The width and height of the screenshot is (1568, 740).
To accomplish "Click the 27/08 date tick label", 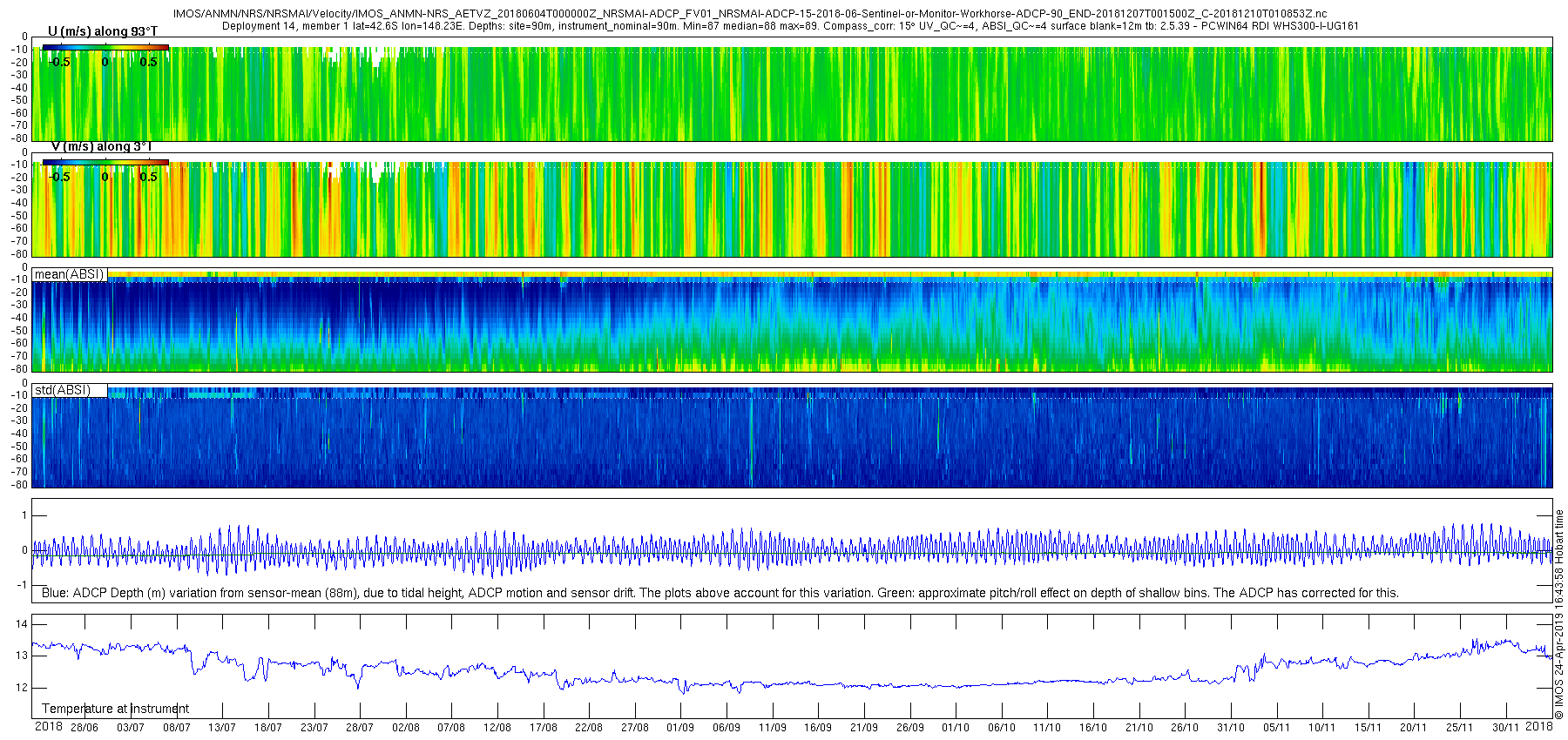I will click(634, 728).
